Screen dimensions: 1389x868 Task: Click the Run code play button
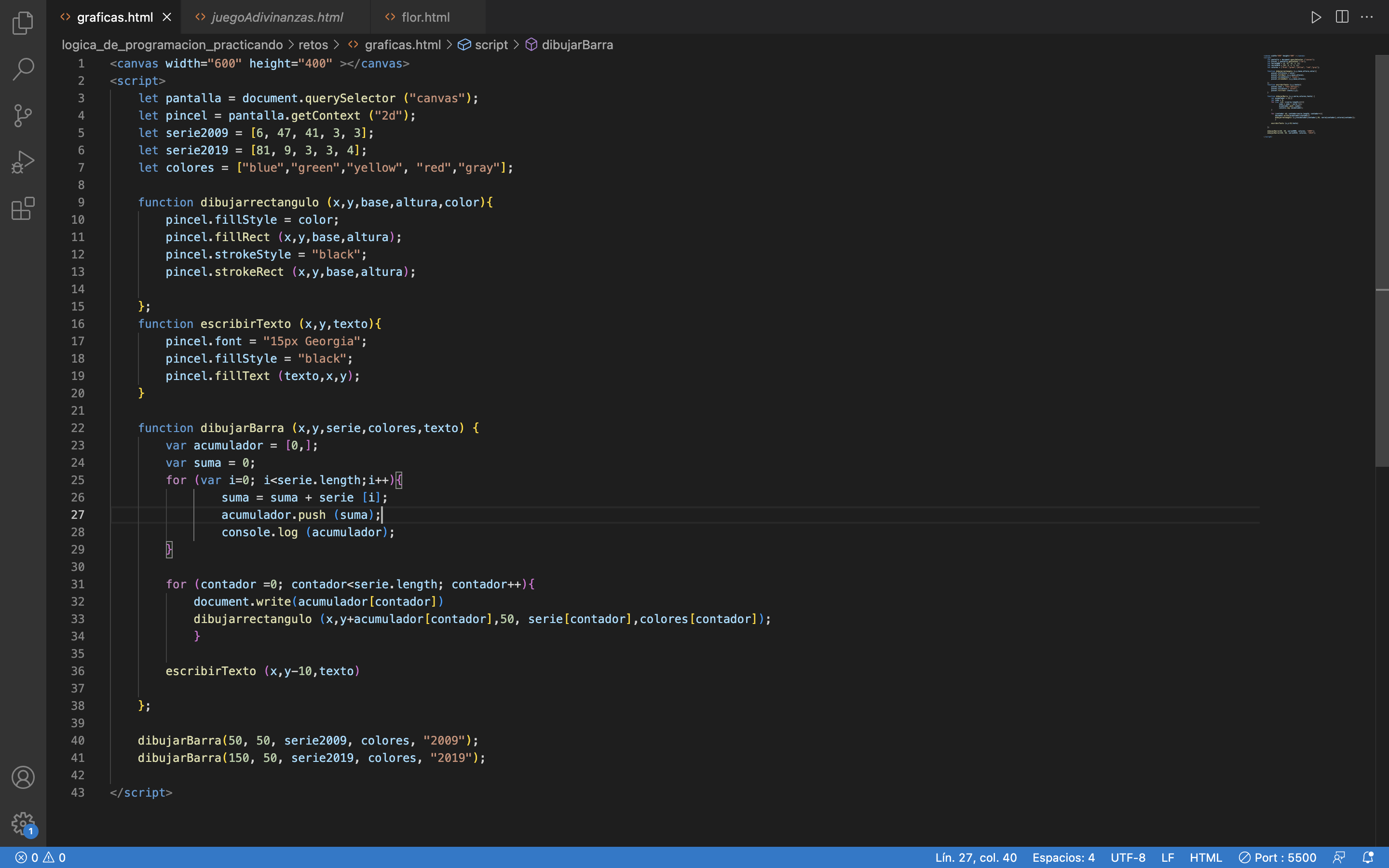(x=1316, y=17)
